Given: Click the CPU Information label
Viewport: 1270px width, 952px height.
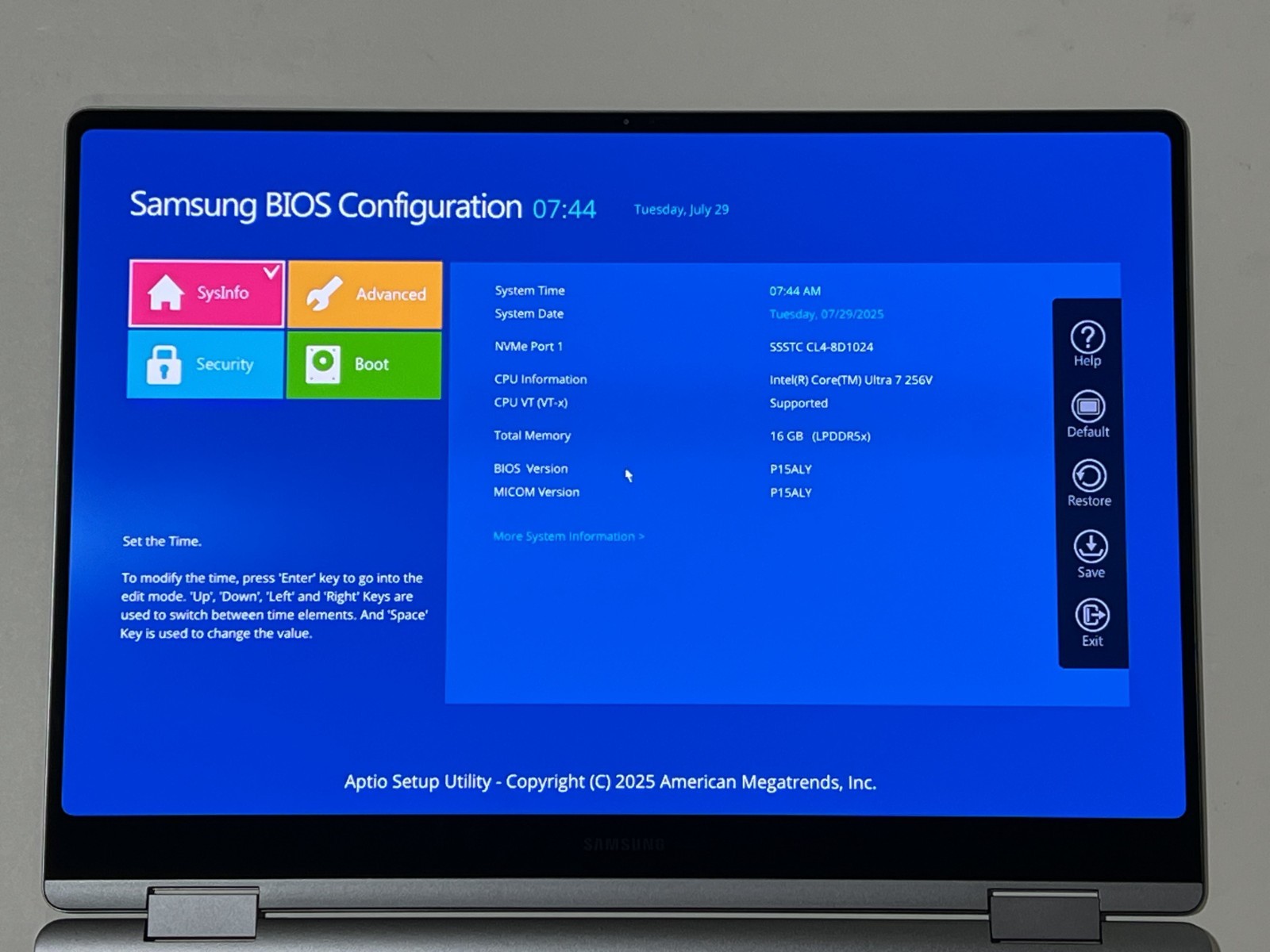Looking at the screenshot, I should pyautogui.click(x=541, y=379).
